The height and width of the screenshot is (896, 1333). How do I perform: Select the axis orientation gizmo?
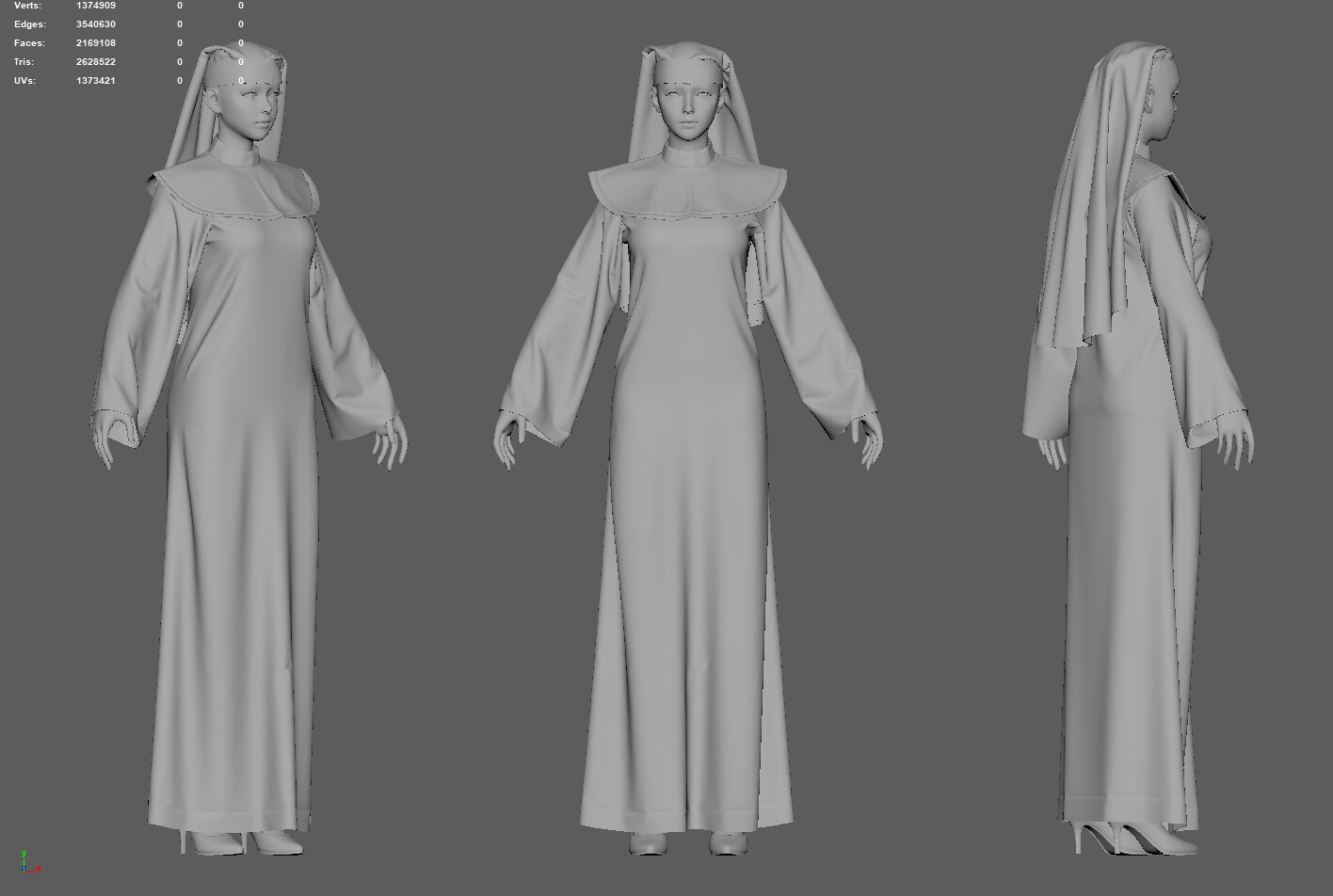tap(28, 861)
